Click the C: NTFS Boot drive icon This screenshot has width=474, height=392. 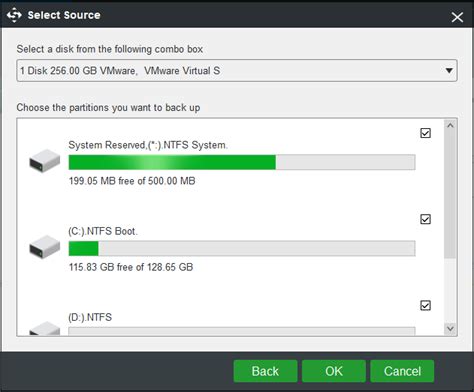pos(45,247)
